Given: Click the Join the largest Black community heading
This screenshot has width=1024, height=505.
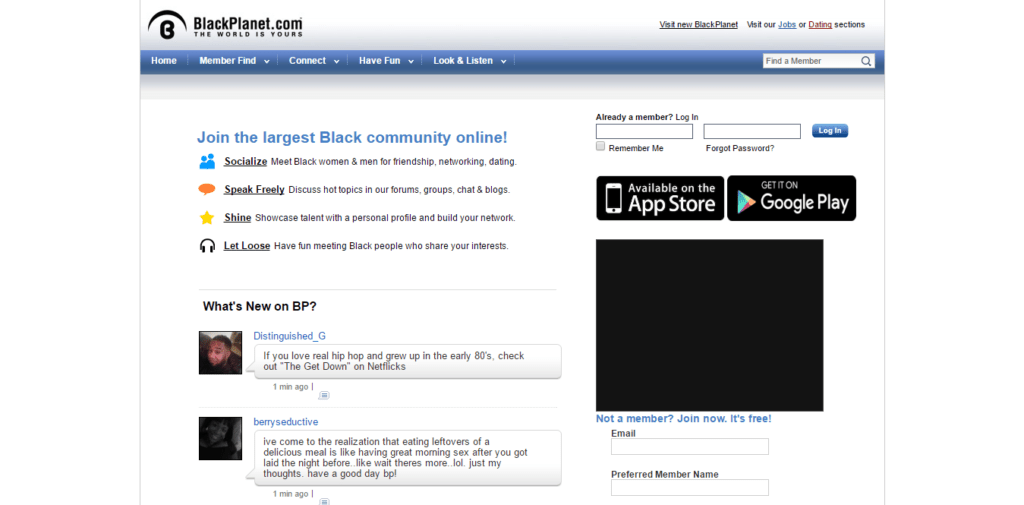Looking at the screenshot, I should (352, 138).
